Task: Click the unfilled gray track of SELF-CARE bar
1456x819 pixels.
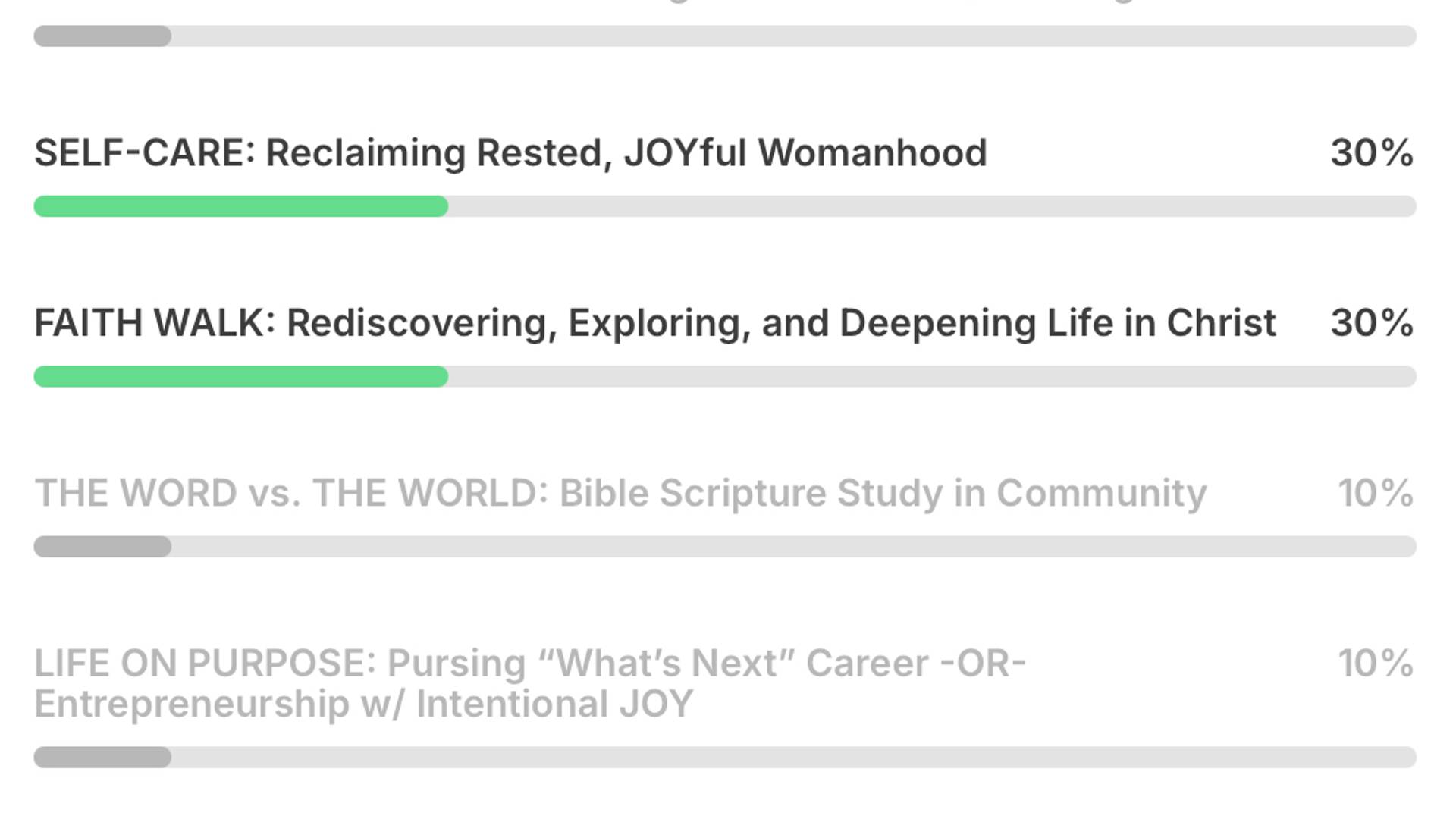Action: (x=931, y=206)
